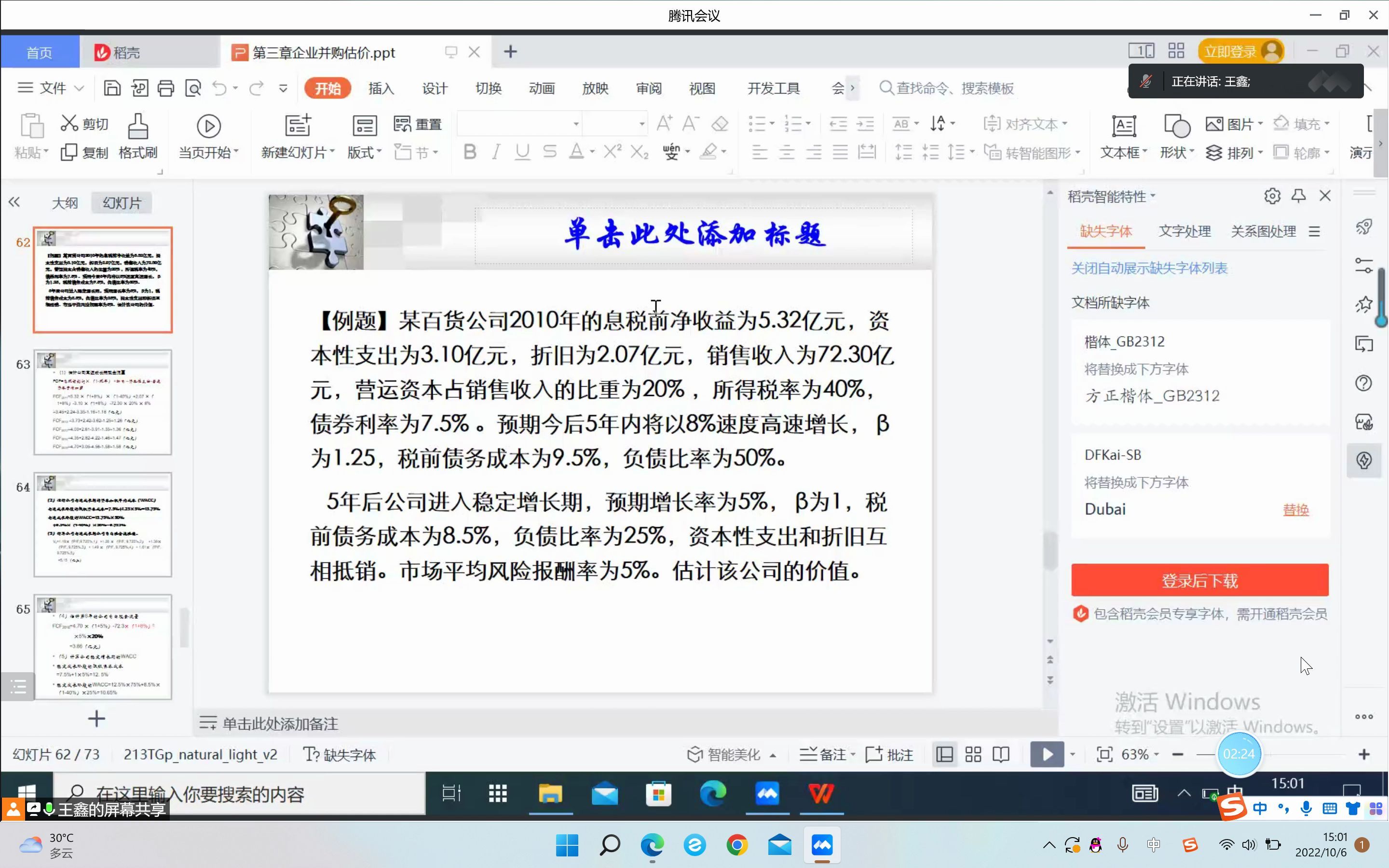Click the star icon in right sidebar
This screenshot has height=868, width=1389.
tap(1364, 304)
